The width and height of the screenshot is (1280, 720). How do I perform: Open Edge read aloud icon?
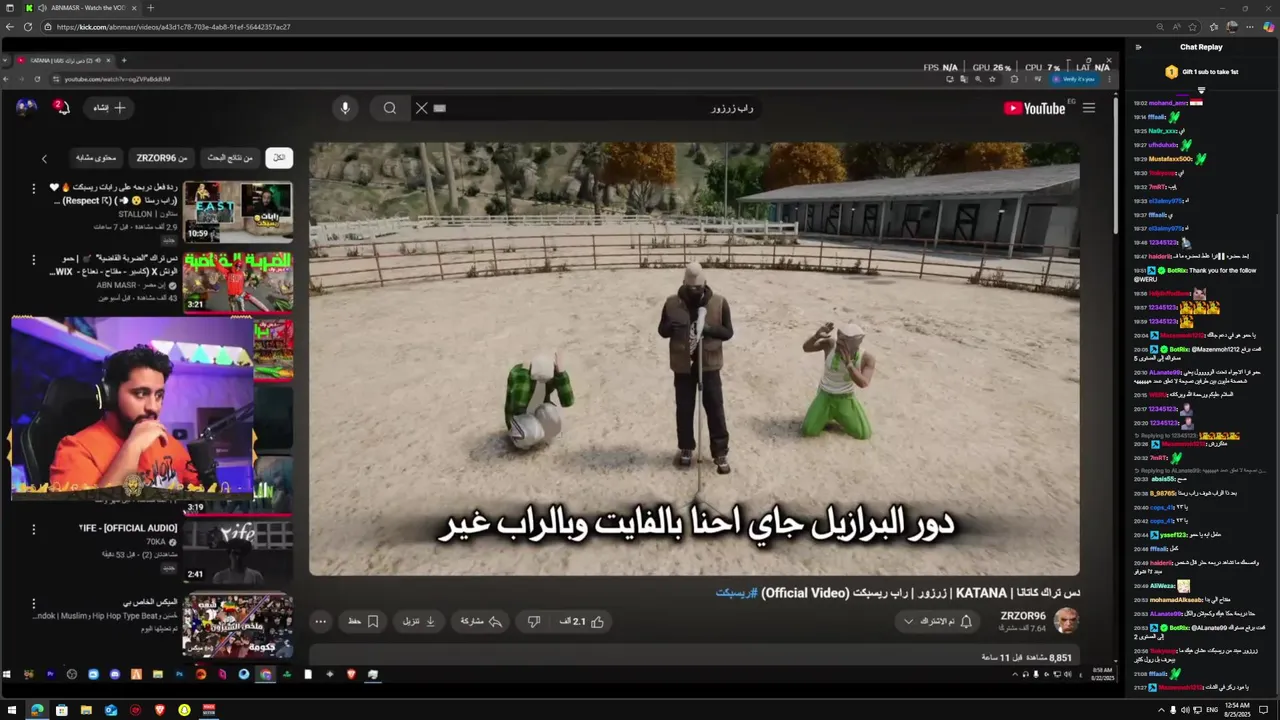click(1177, 27)
